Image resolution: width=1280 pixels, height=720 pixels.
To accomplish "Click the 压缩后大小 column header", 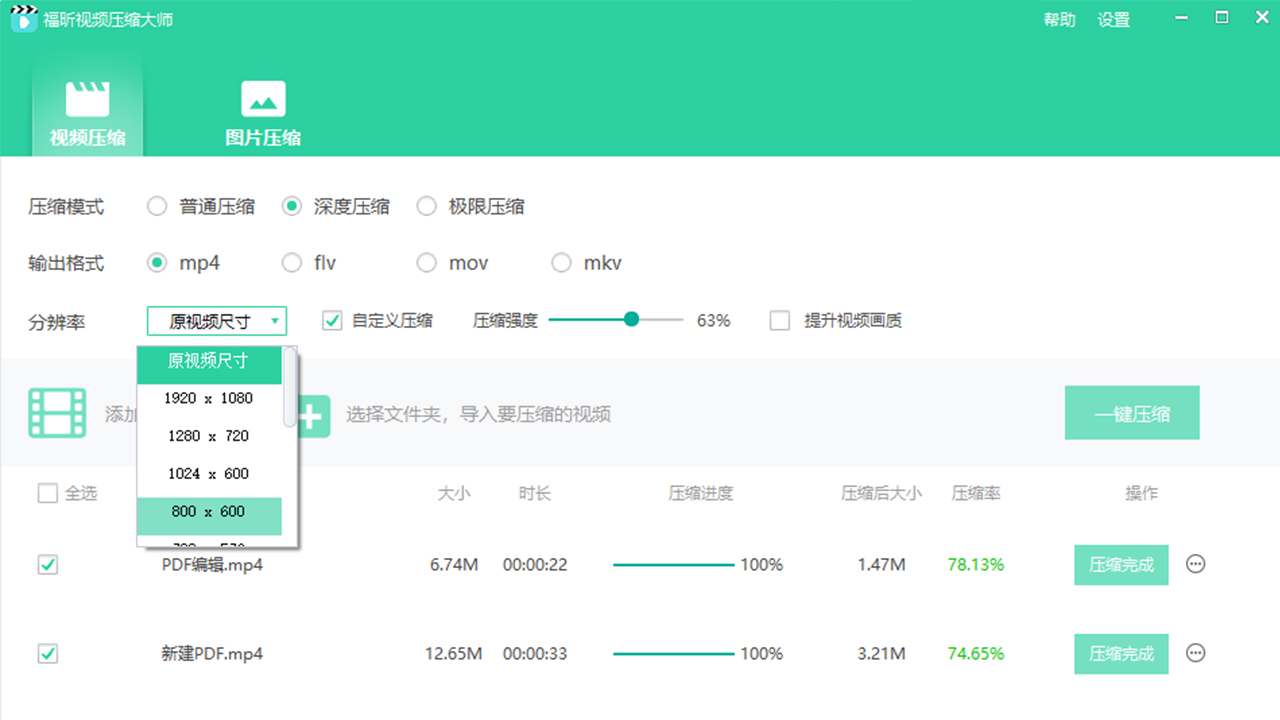I will click(x=881, y=493).
